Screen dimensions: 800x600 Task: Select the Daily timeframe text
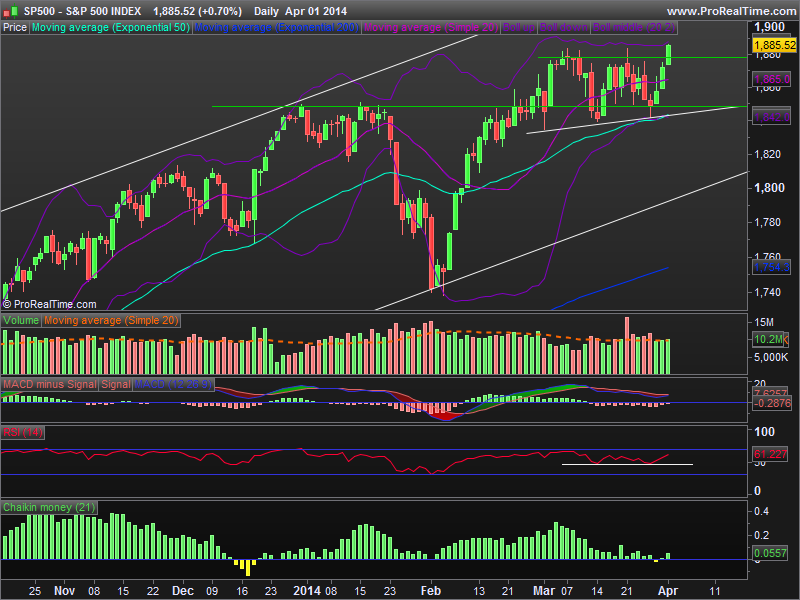point(266,11)
